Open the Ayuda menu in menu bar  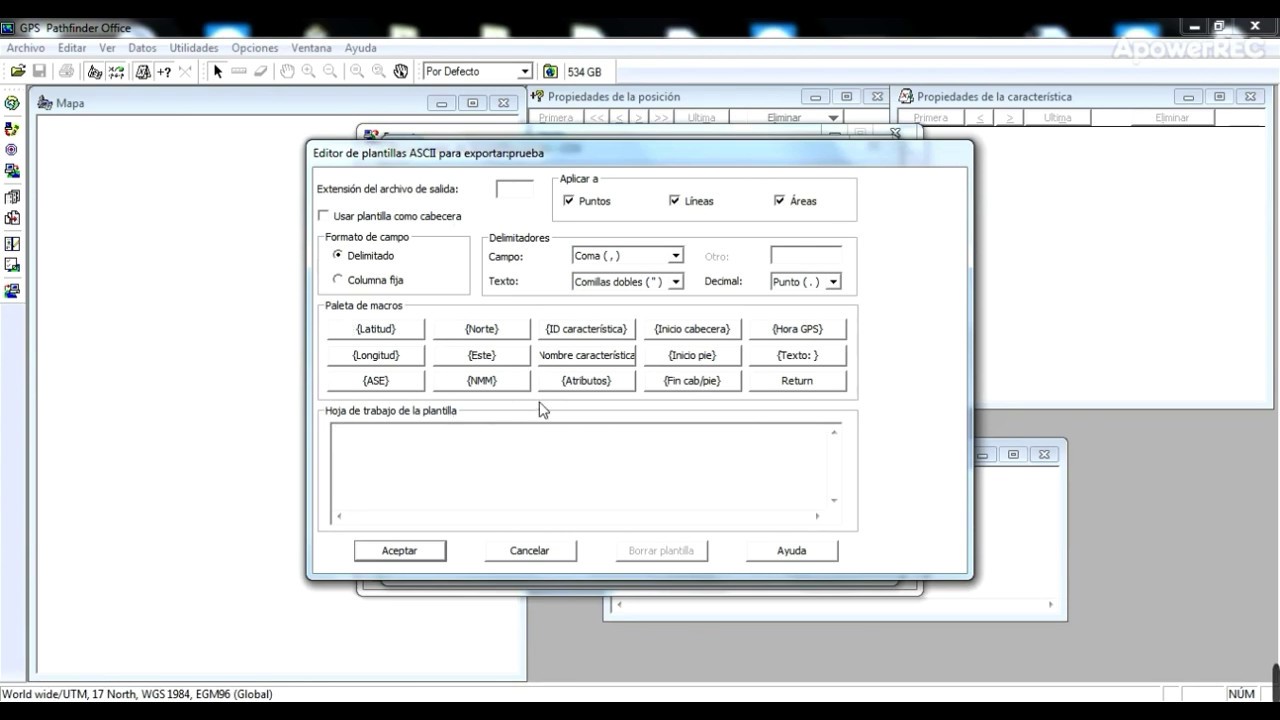[361, 48]
